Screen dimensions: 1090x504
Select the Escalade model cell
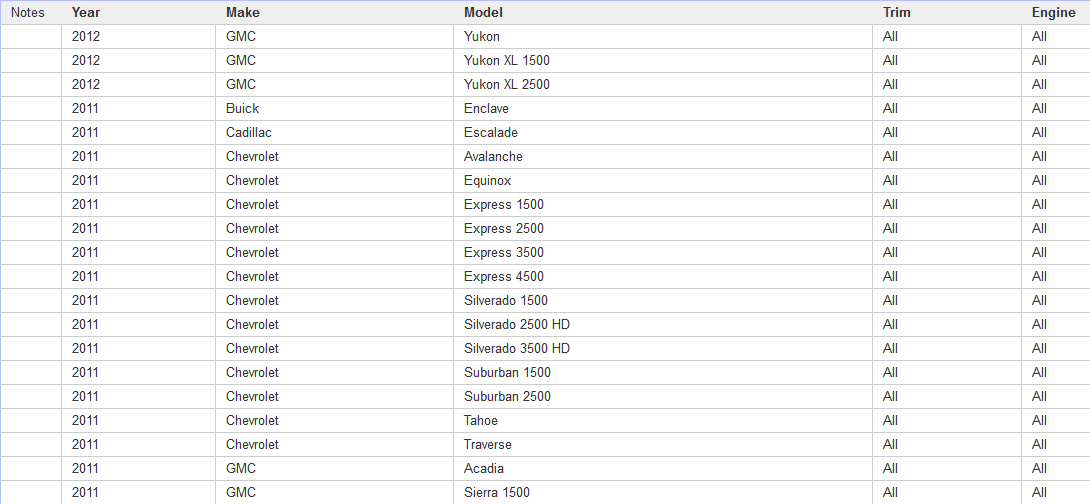coord(490,132)
